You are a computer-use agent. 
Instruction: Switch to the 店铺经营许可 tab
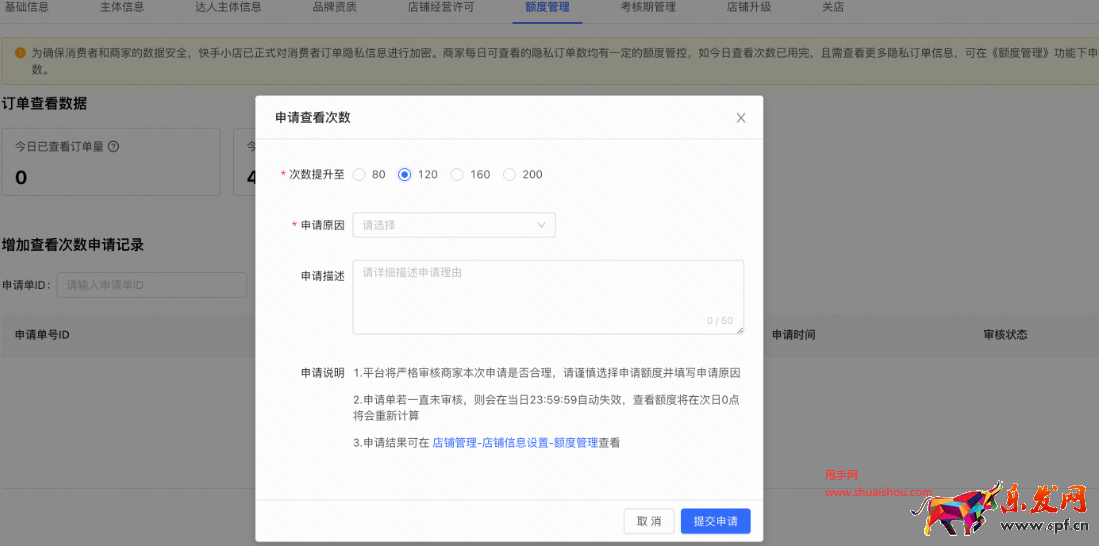(x=441, y=8)
